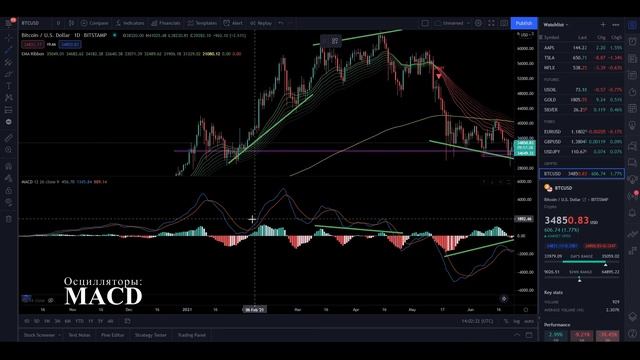Open Stock Screener dropdown arrow
The height and width of the screenshot is (360, 640).
(x=60, y=335)
